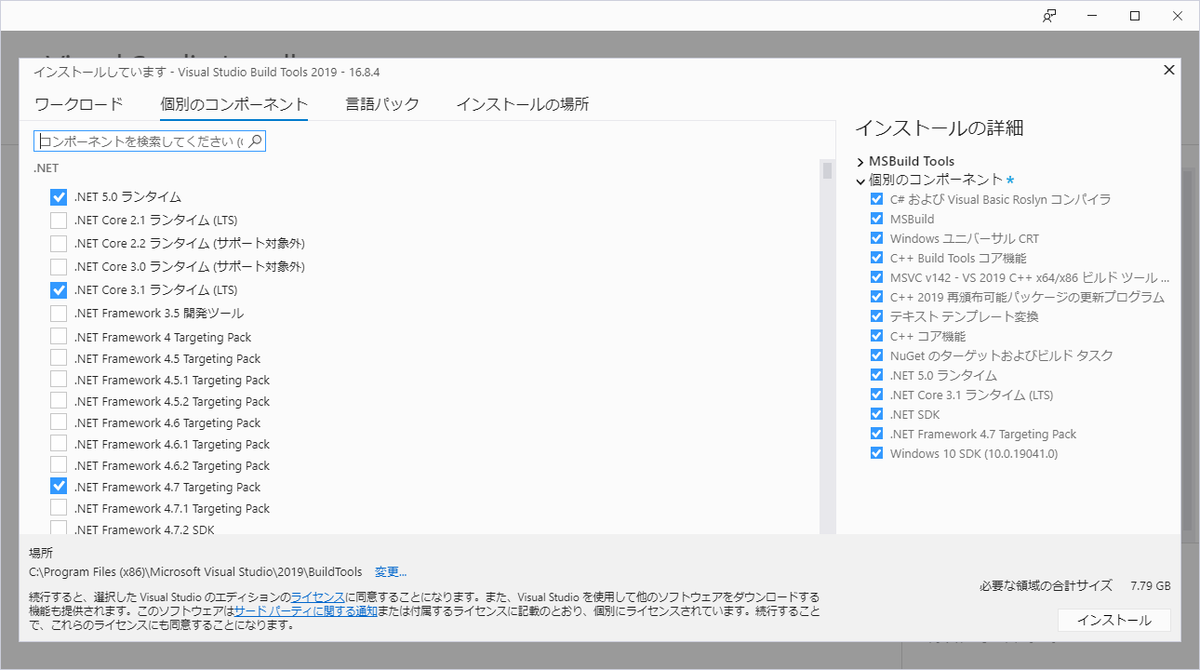Check .NET Framework 3.5 開発ツール
The width and height of the screenshot is (1200, 670).
click(x=58, y=313)
